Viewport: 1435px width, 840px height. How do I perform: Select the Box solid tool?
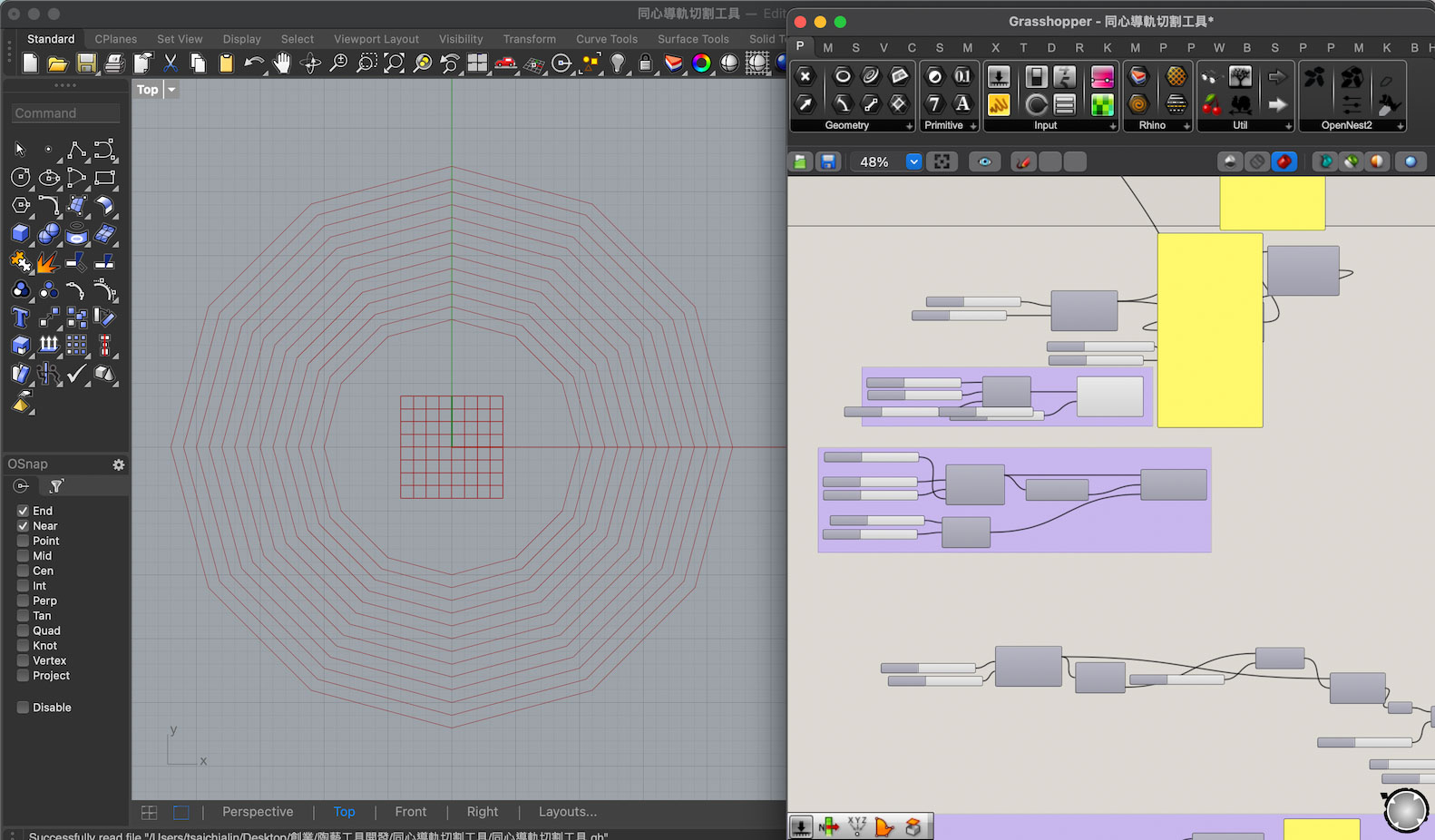coord(20,234)
